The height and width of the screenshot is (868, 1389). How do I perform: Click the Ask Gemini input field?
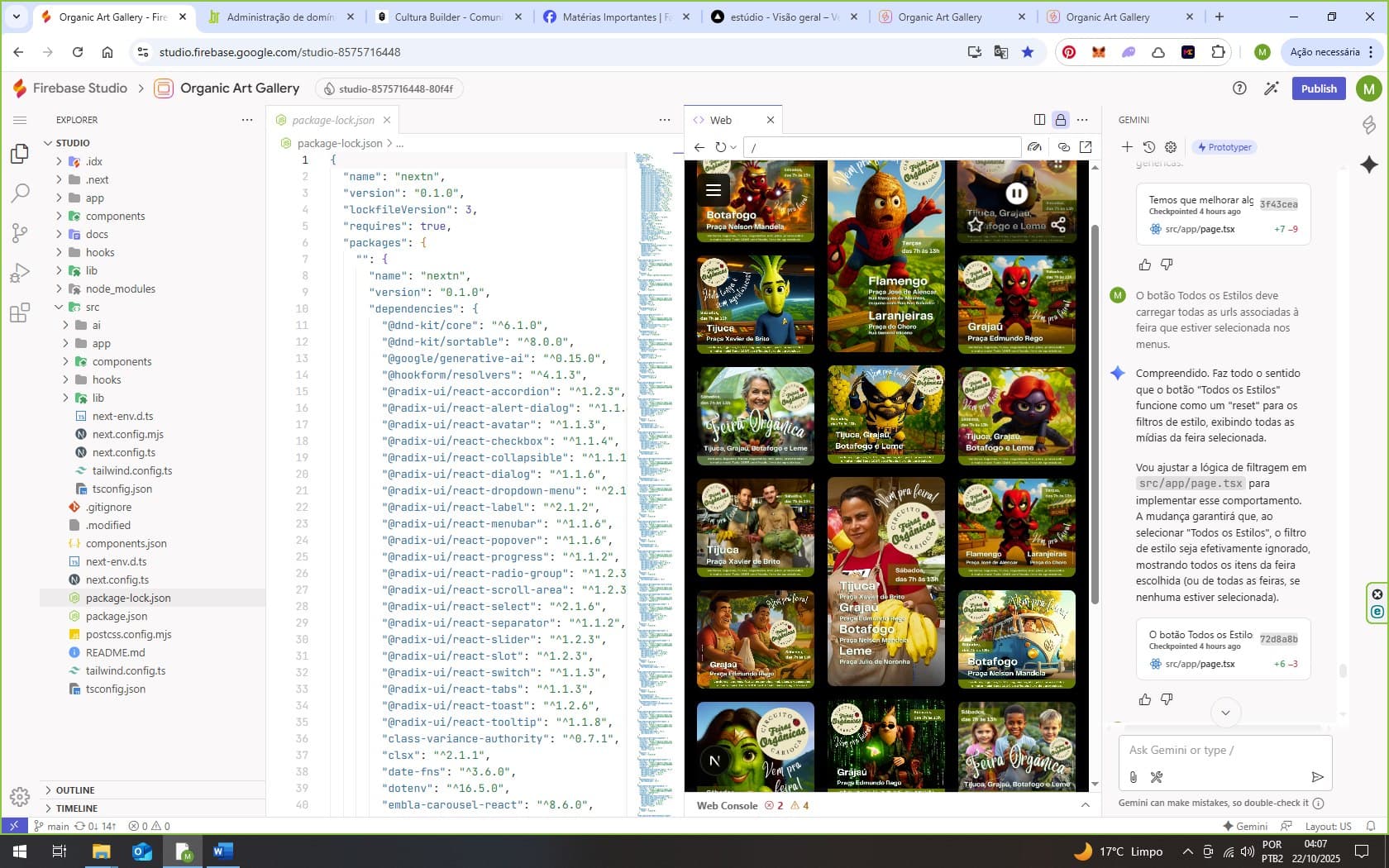coord(1224,750)
